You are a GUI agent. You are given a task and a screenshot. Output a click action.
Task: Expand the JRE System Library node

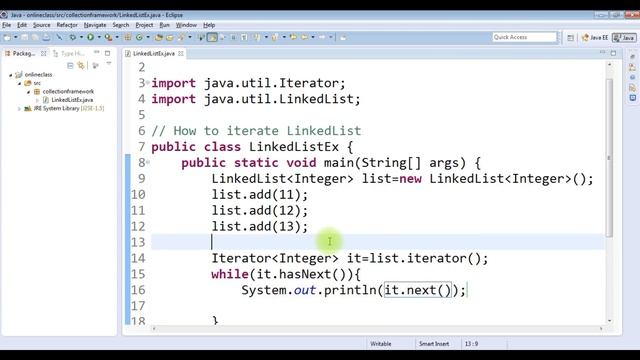[19, 109]
